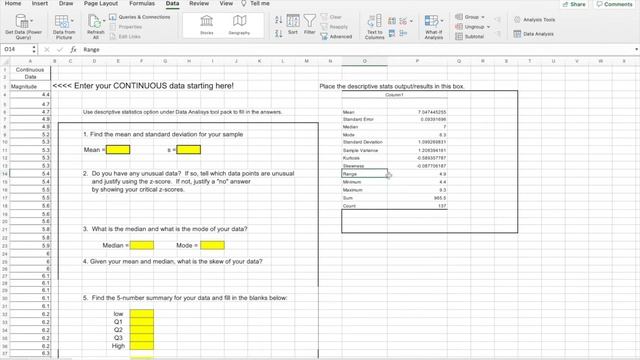Click the yellow Median answer cell
This screenshot has width=640, height=360.
[142, 245]
